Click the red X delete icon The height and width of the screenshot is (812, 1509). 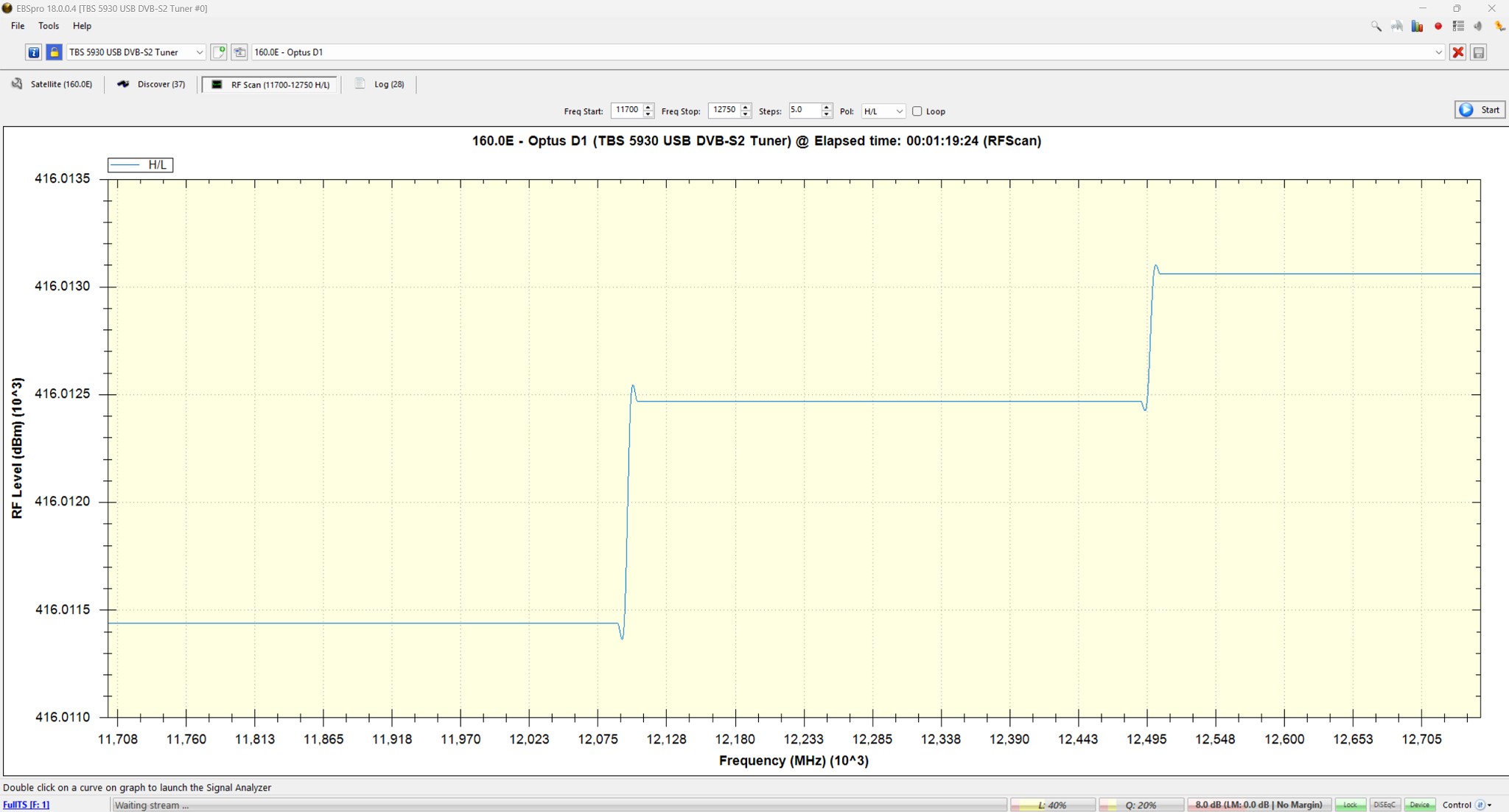coord(1457,52)
